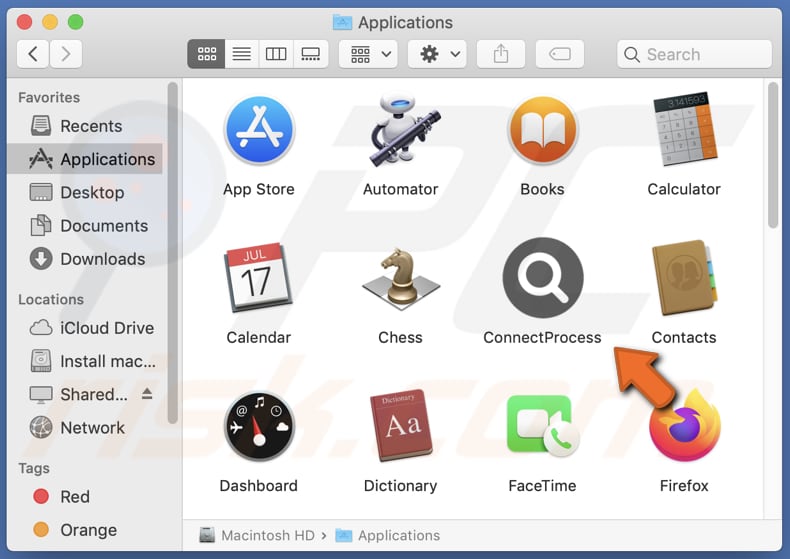Click the Share toolbar button
The image size is (790, 559).
(500, 54)
